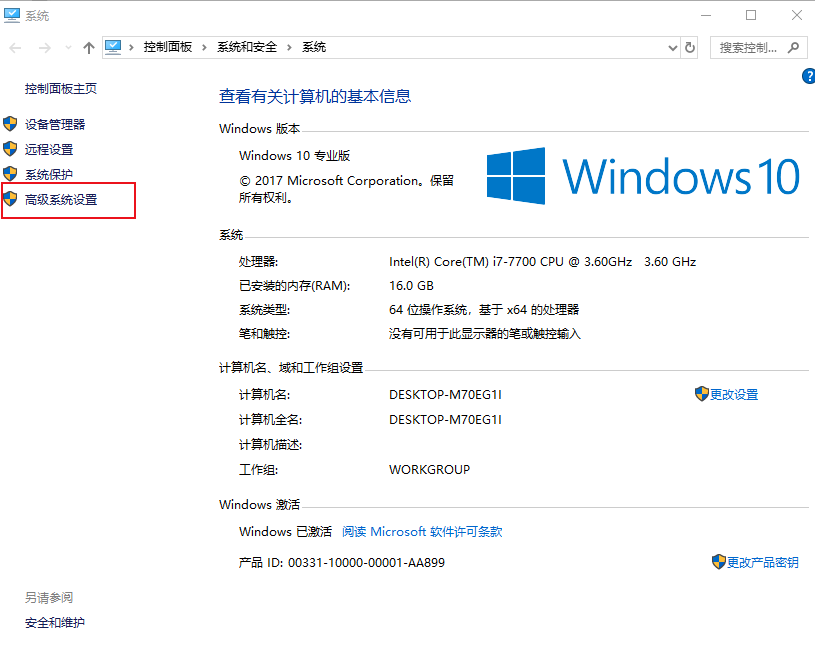Click the shield icon beside 系统保护
The width and height of the screenshot is (815, 645).
pos(10,174)
